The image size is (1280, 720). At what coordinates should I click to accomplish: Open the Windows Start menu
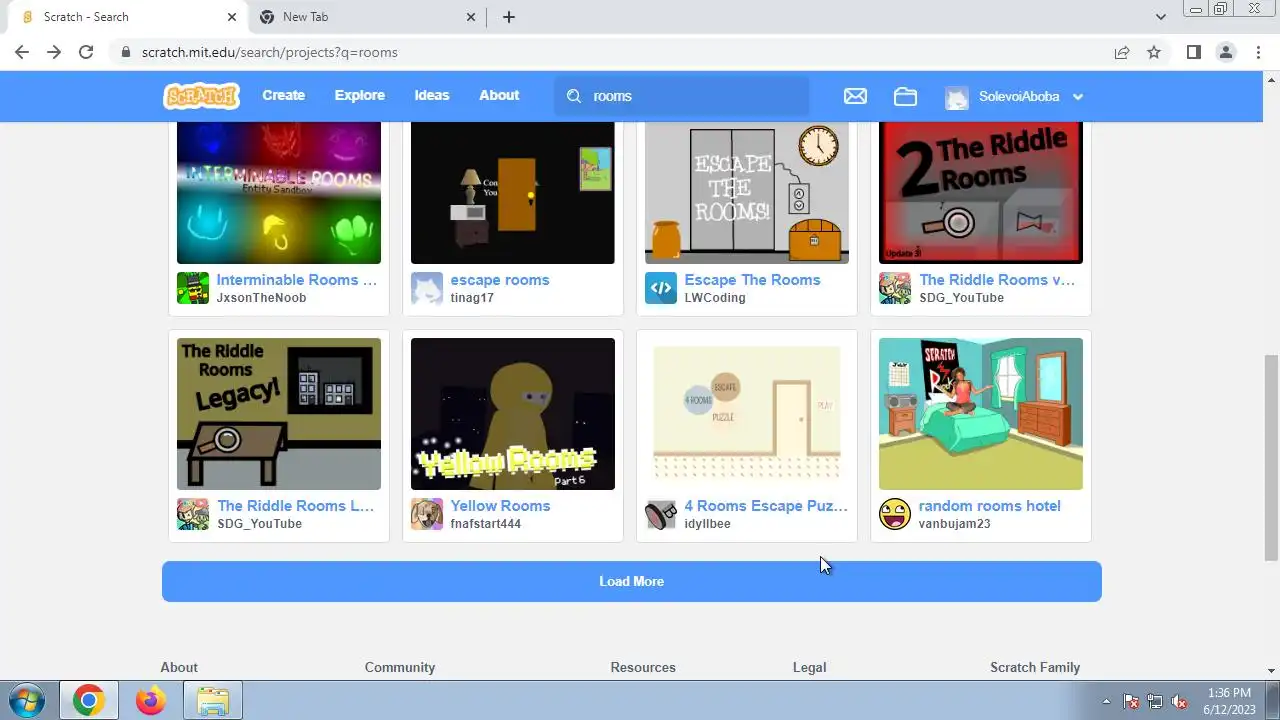coord(27,700)
